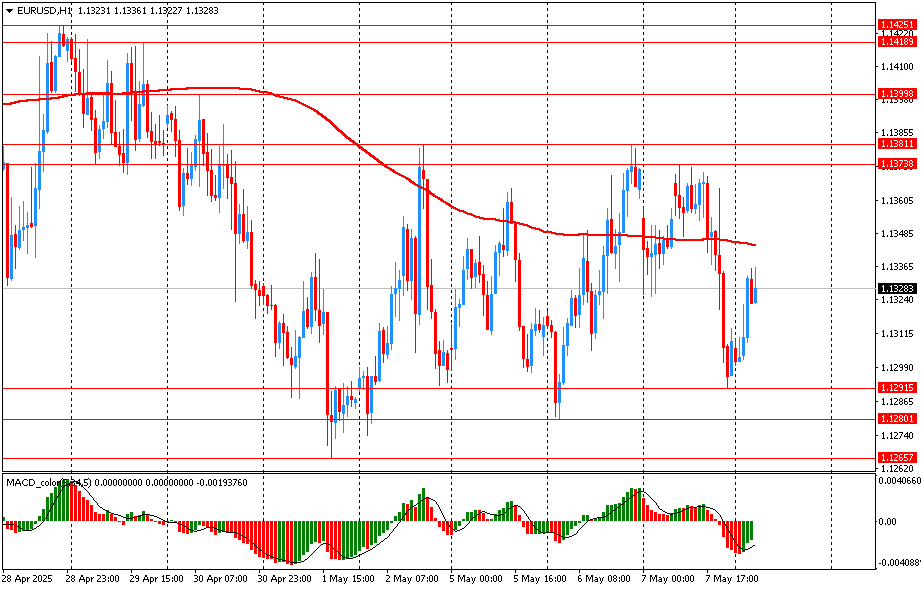Select the 1.14189 red price label

click(x=896, y=41)
